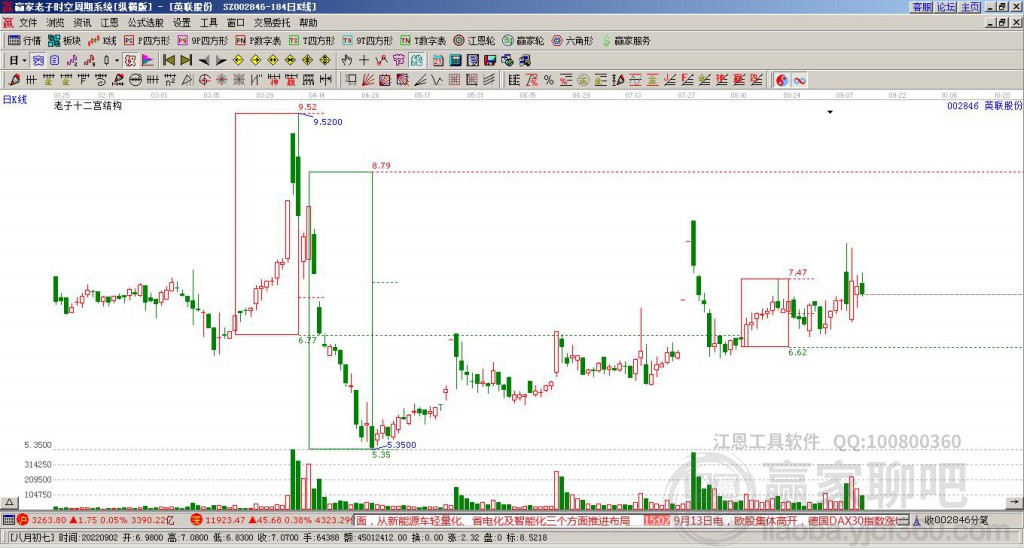Viewport: 1024px width, 548px height.
Task: Click the 7.47 price level label
Action: coord(797,272)
